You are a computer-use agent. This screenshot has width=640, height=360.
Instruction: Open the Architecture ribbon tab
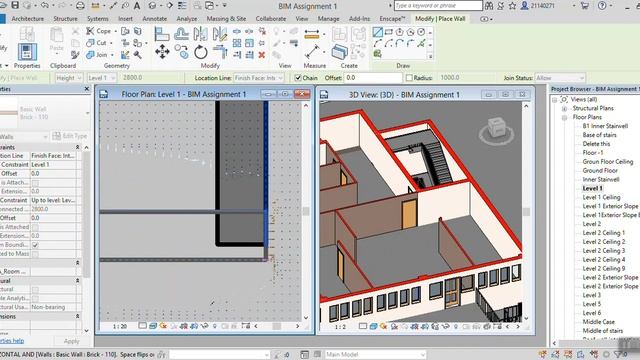pyautogui.click(x=27, y=19)
